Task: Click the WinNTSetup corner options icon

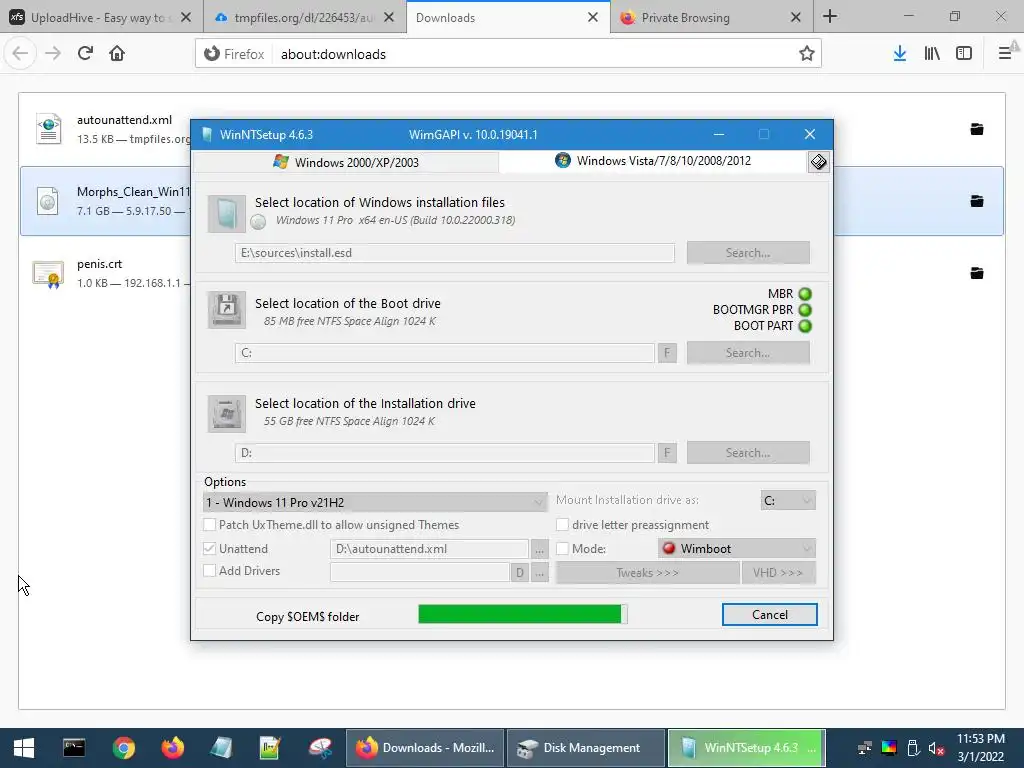Action: [x=818, y=162]
